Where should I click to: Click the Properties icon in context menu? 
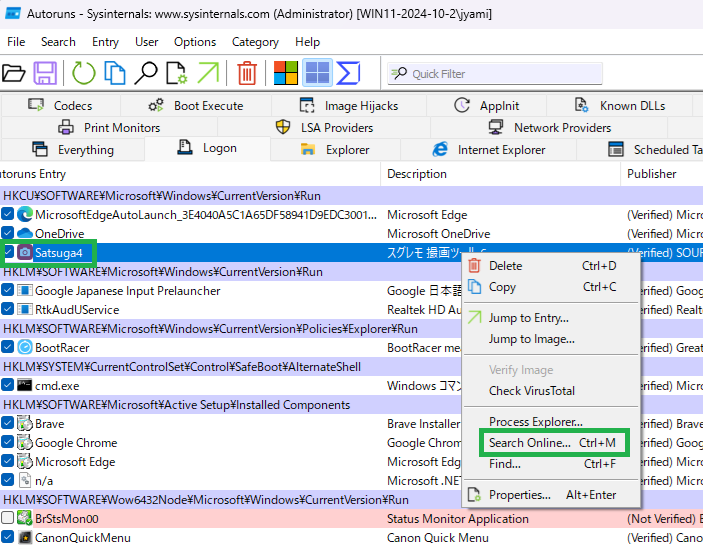(x=474, y=495)
